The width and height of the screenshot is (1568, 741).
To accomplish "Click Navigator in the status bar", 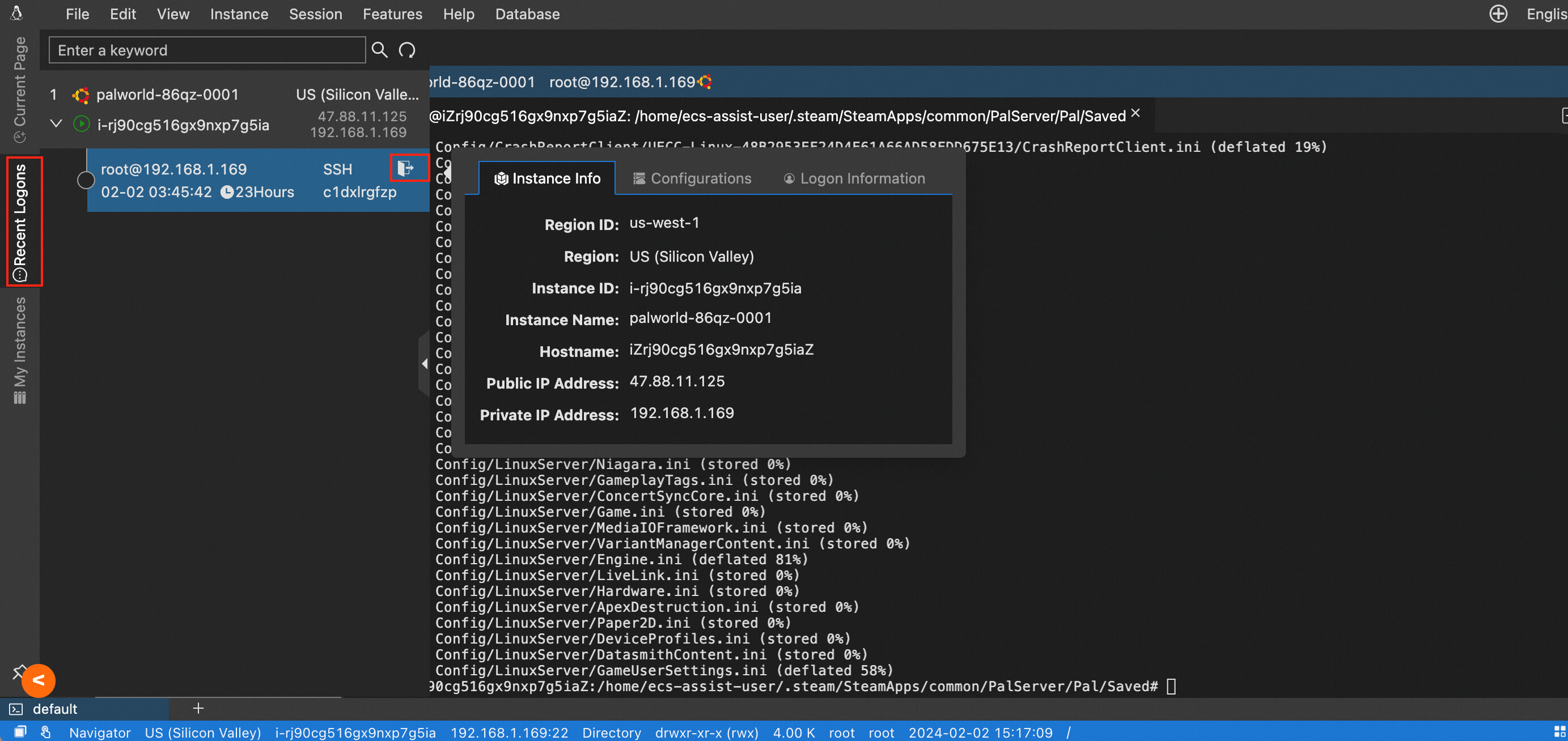I will pyautogui.click(x=100, y=733).
